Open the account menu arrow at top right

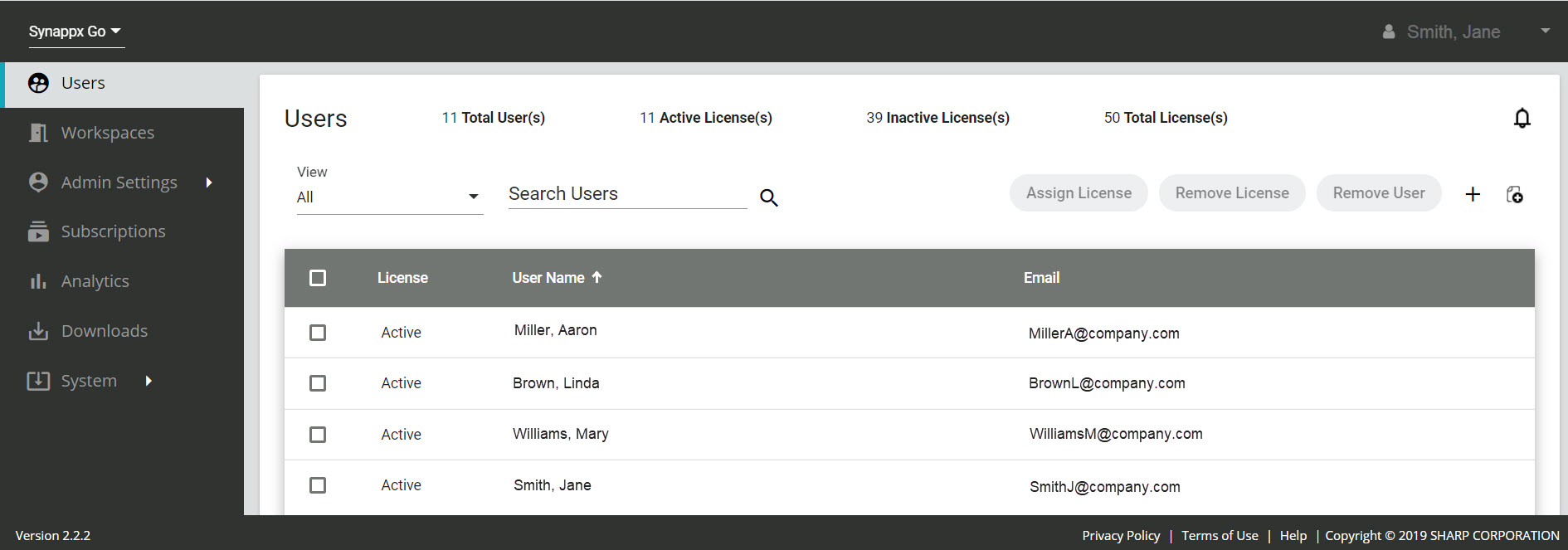1546,31
